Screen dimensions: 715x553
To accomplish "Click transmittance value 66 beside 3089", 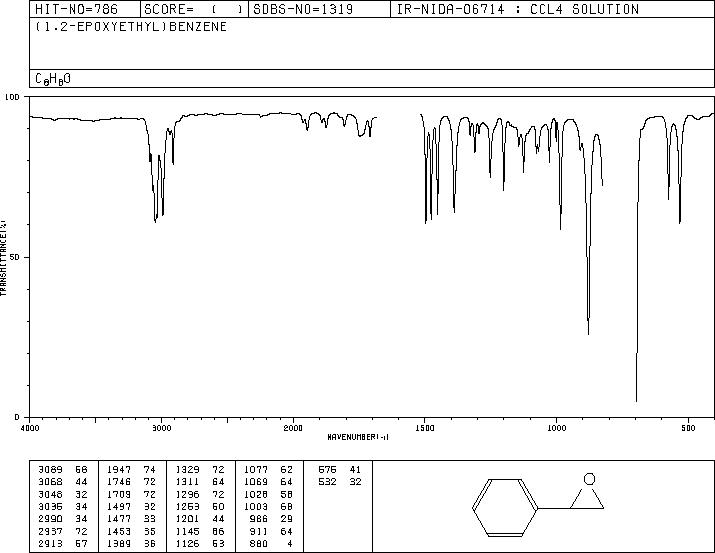I will click(81, 470).
